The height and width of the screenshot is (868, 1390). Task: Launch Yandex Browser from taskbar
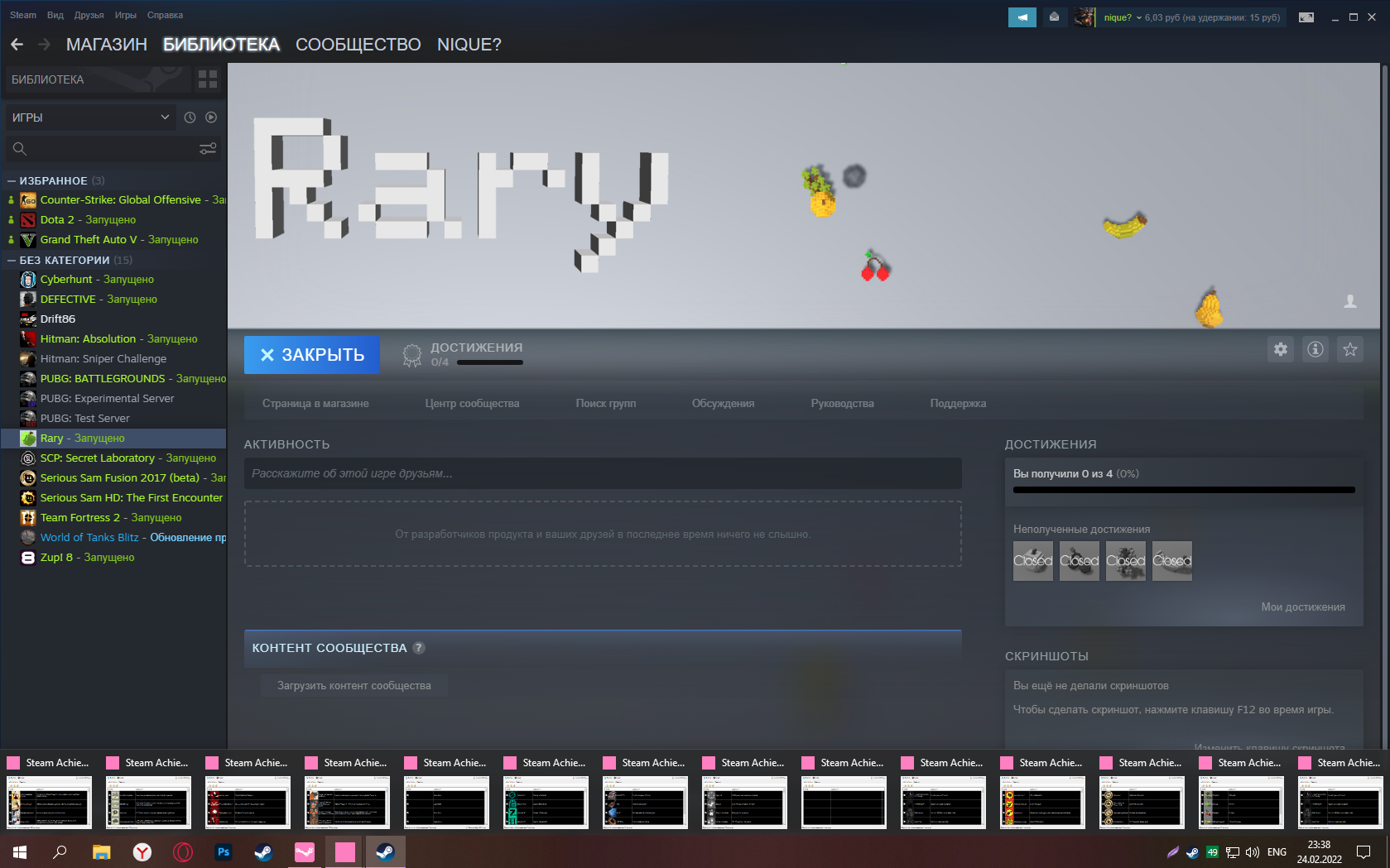142,851
